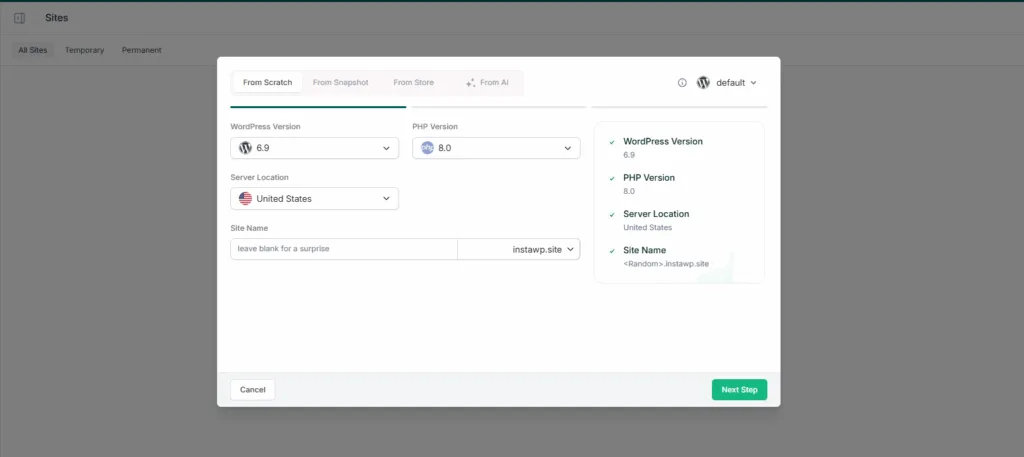The width and height of the screenshot is (1024, 457).
Task: Switch to the From Store tab
Action: pyautogui.click(x=413, y=83)
